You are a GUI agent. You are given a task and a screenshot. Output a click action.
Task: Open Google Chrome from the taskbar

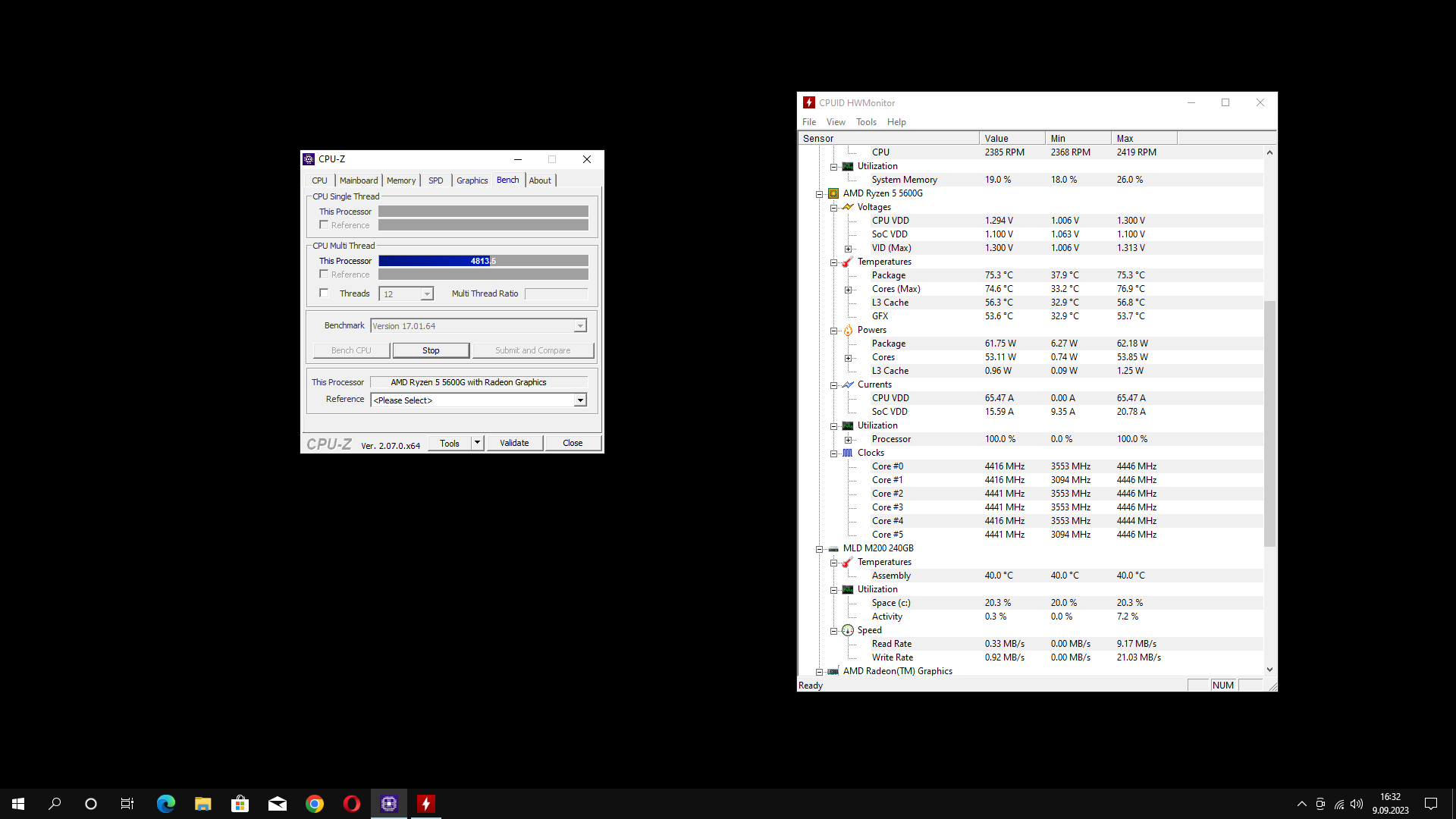pyautogui.click(x=314, y=804)
